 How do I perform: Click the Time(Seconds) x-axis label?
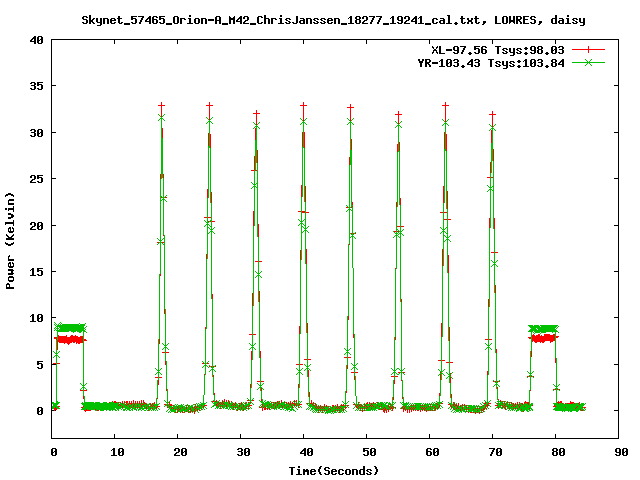pos(333,471)
